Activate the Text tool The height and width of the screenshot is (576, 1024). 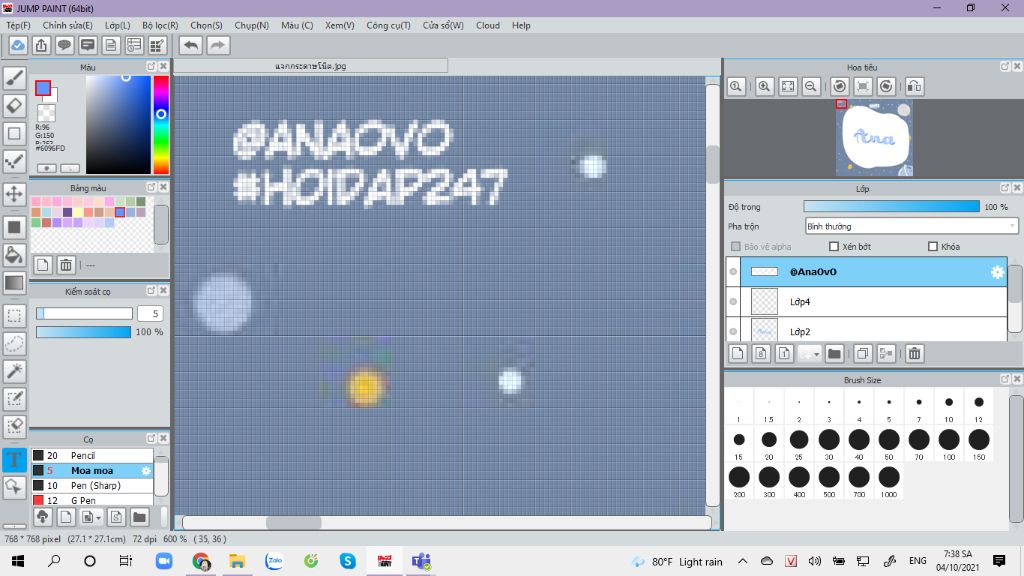tap(14, 459)
